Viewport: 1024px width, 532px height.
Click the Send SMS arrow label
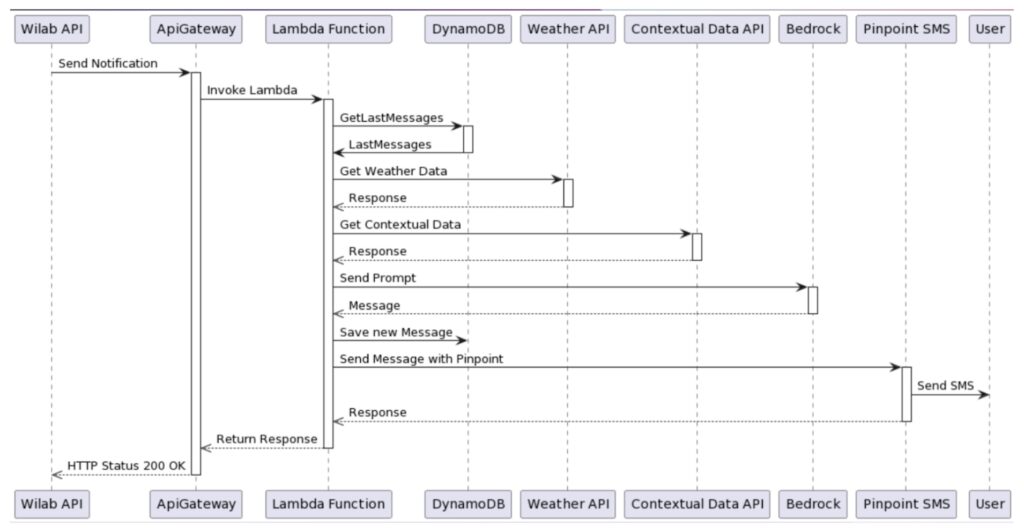pos(945,386)
